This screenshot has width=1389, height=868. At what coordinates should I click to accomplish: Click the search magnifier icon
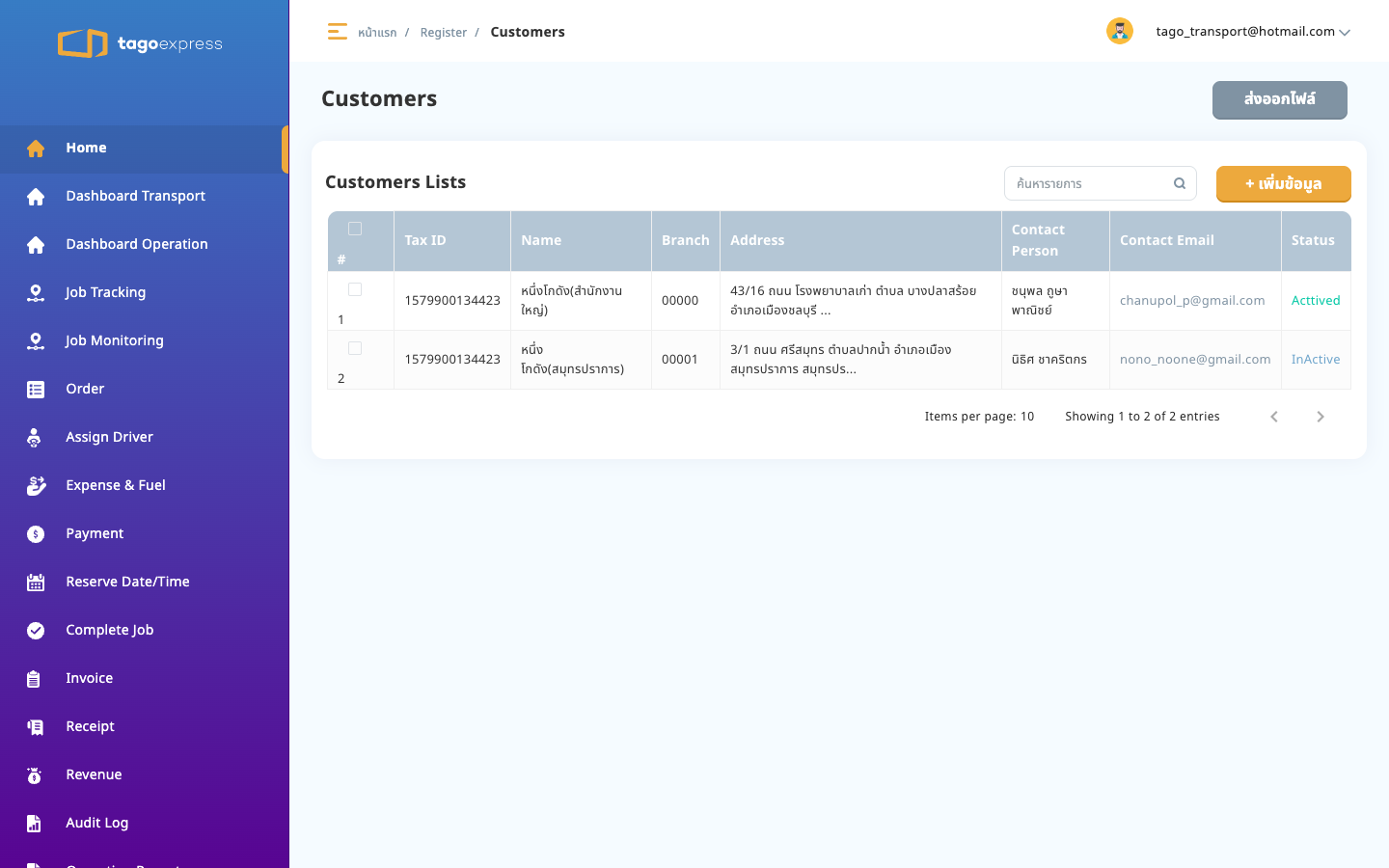pyautogui.click(x=1179, y=183)
